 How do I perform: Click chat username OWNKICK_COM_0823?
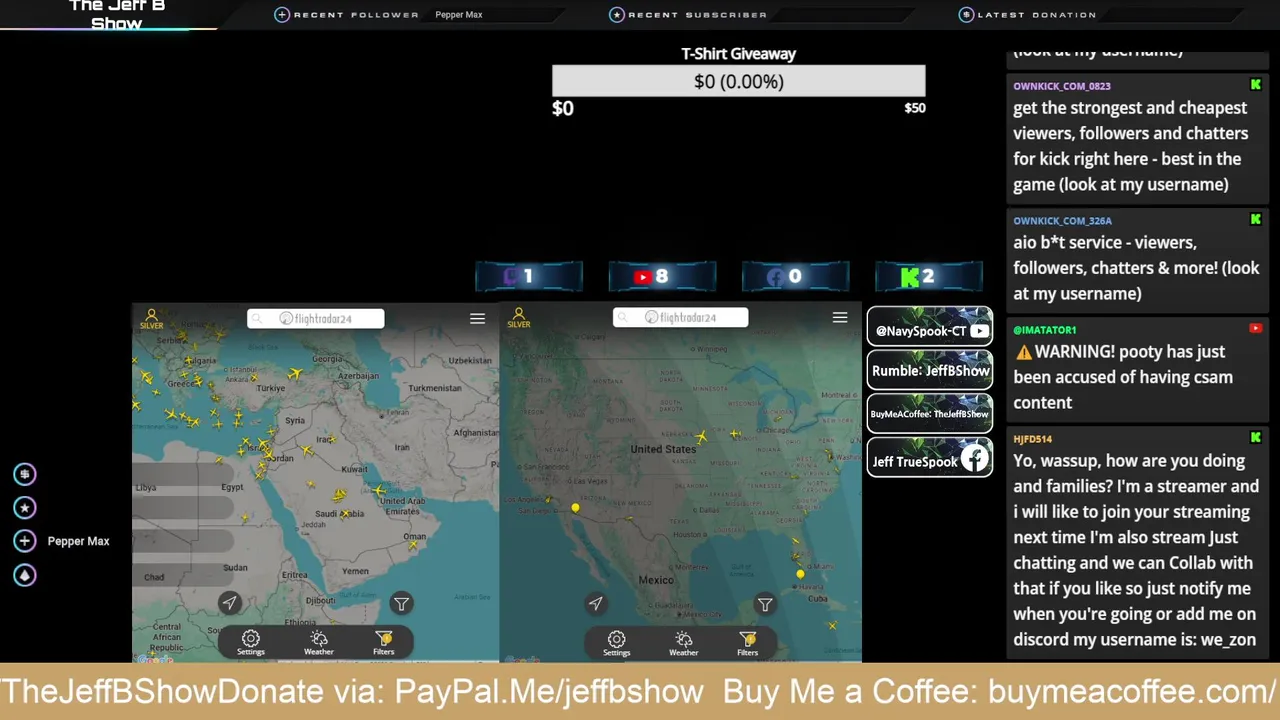pos(1062,86)
